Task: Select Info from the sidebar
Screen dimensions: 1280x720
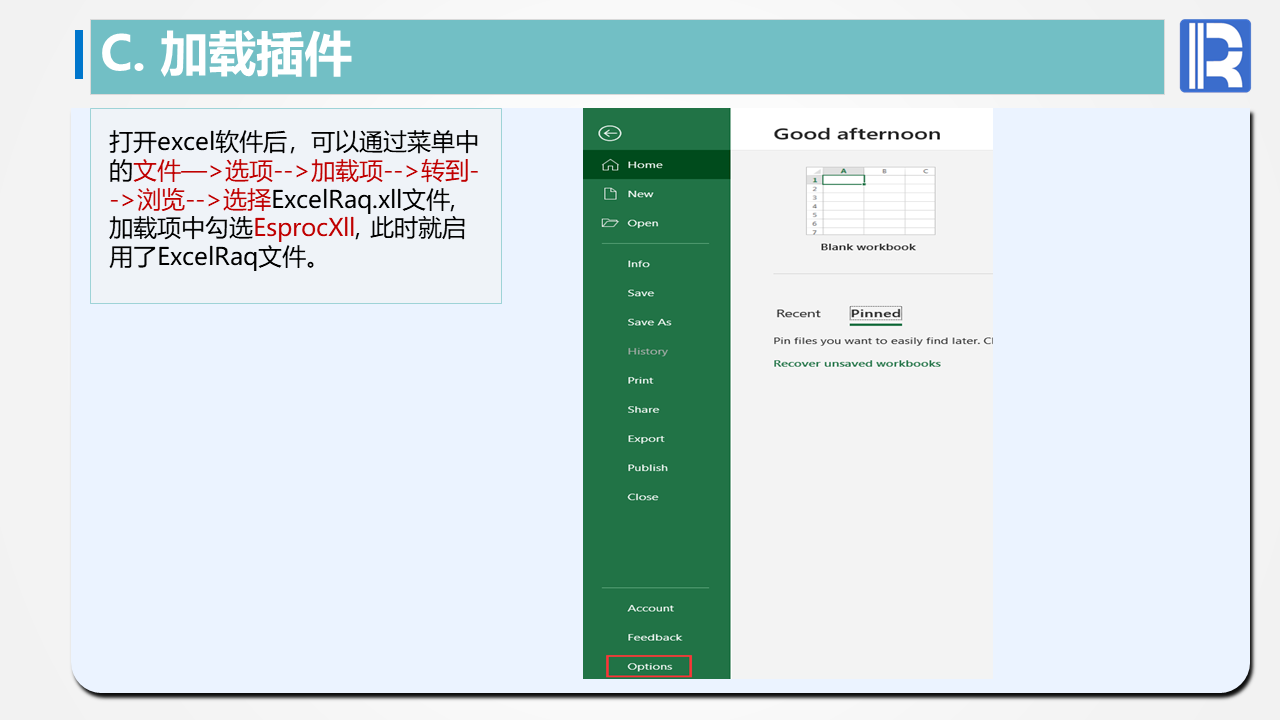Action: click(x=638, y=264)
